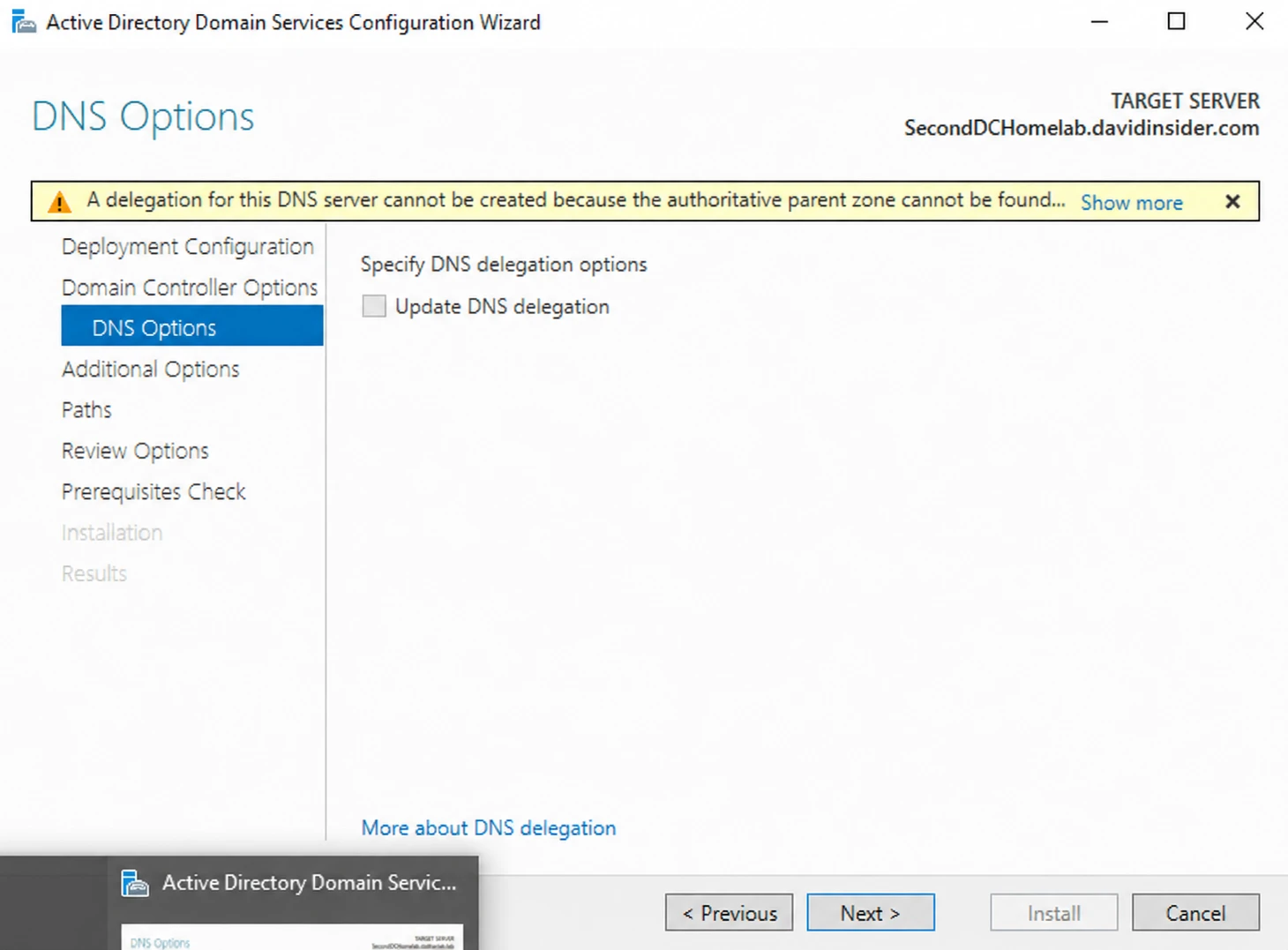Maximize the wizard window
The height and width of the screenshot is (950, 1288).
point(1176,21)
